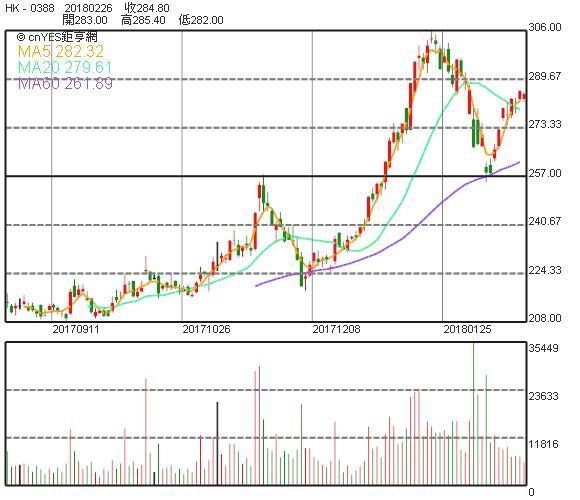This screenshot has width=580, height=500.
Task: Select the date 20180226 in the header
Action: point(89,8)
